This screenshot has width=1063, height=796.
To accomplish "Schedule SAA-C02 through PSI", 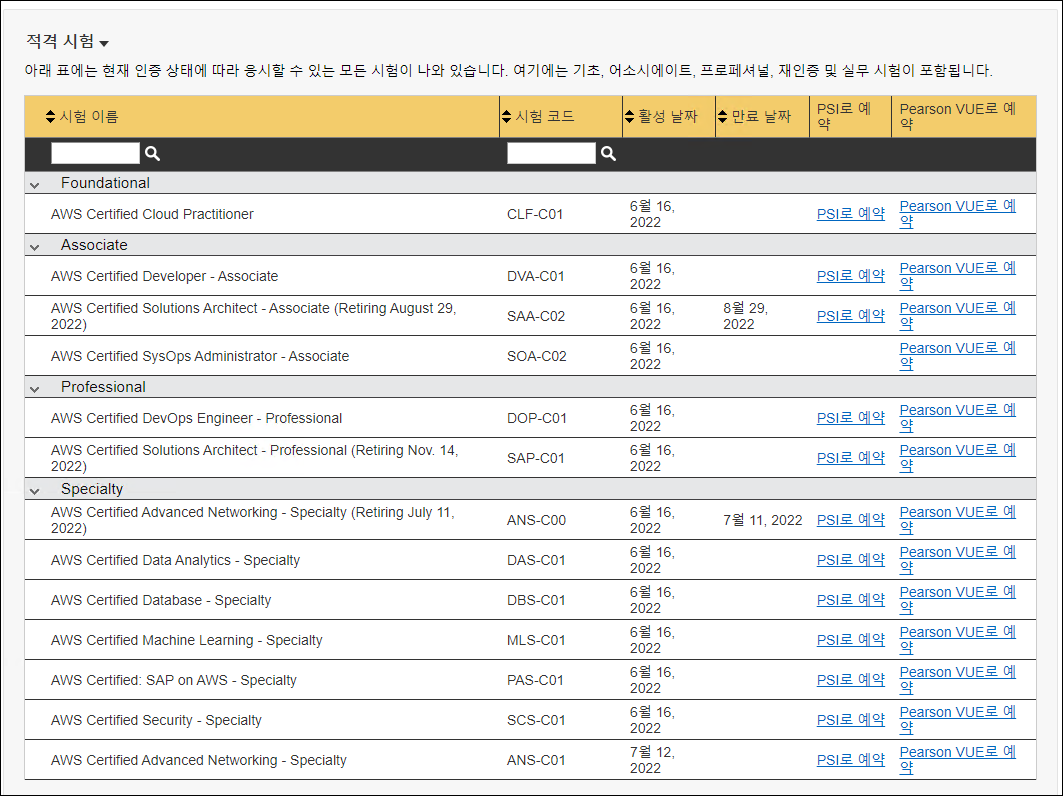I will (x=851, y=316).
